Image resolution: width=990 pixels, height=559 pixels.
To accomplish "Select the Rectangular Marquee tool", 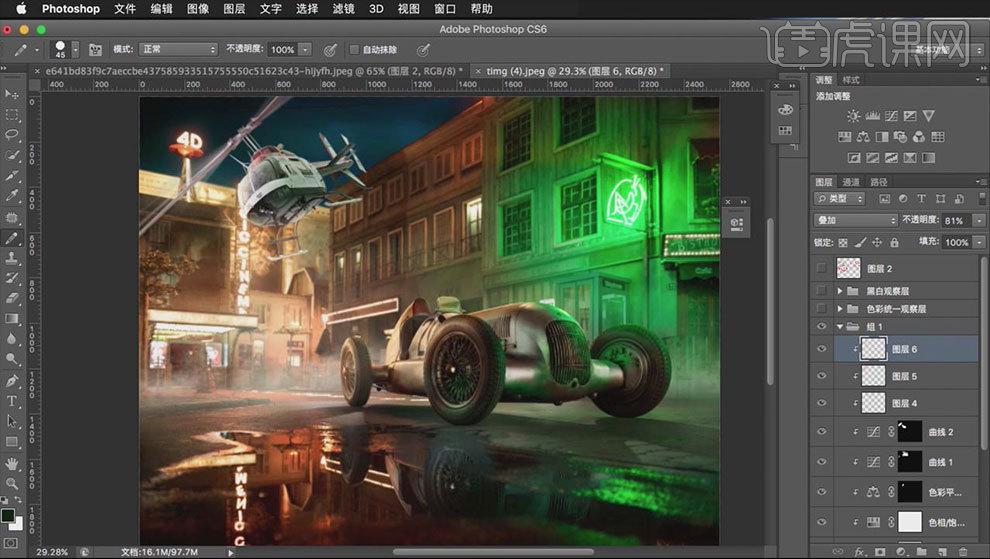I will pyautogui.click(x=11, y=114).
